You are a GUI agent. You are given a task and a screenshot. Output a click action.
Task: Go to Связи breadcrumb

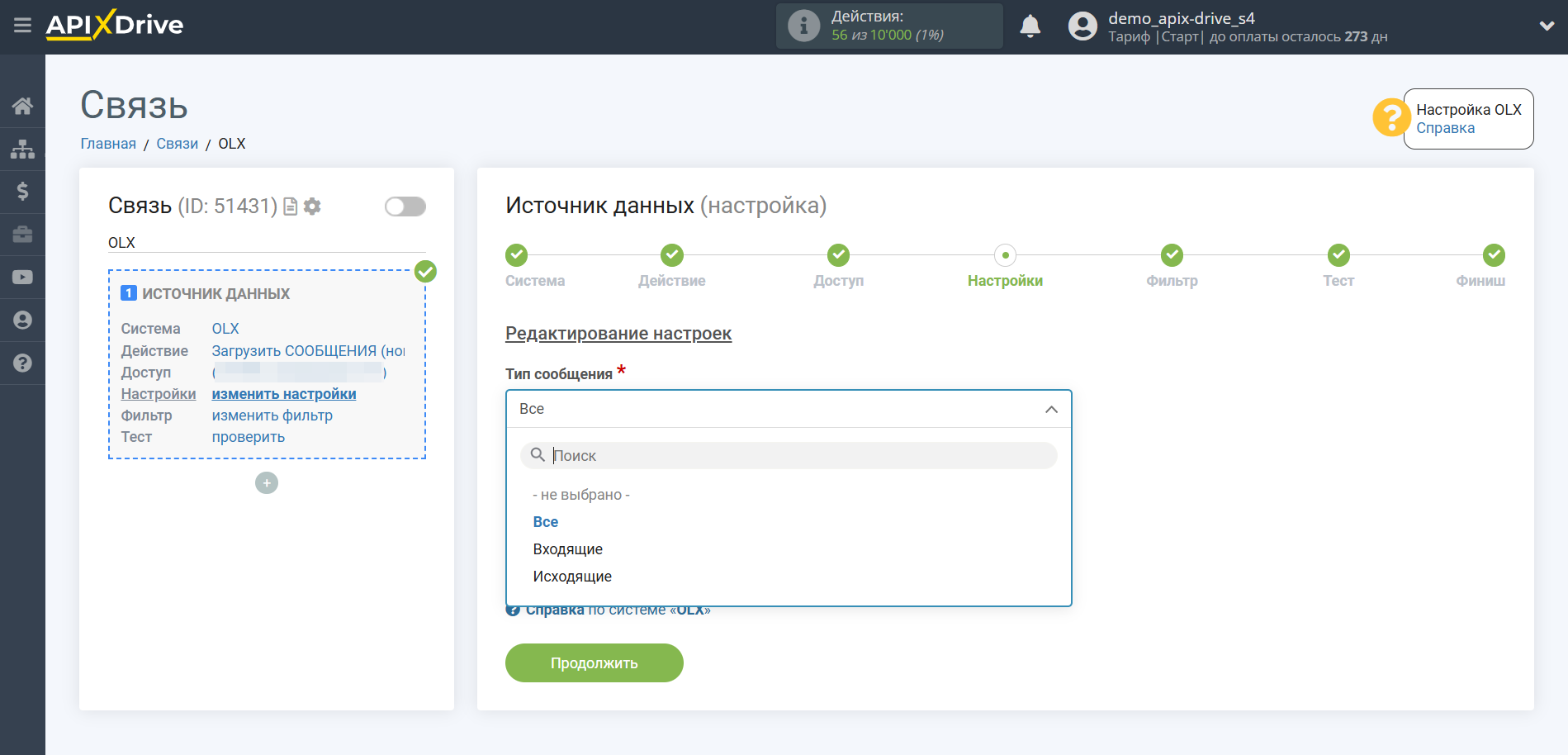point(177,144)
